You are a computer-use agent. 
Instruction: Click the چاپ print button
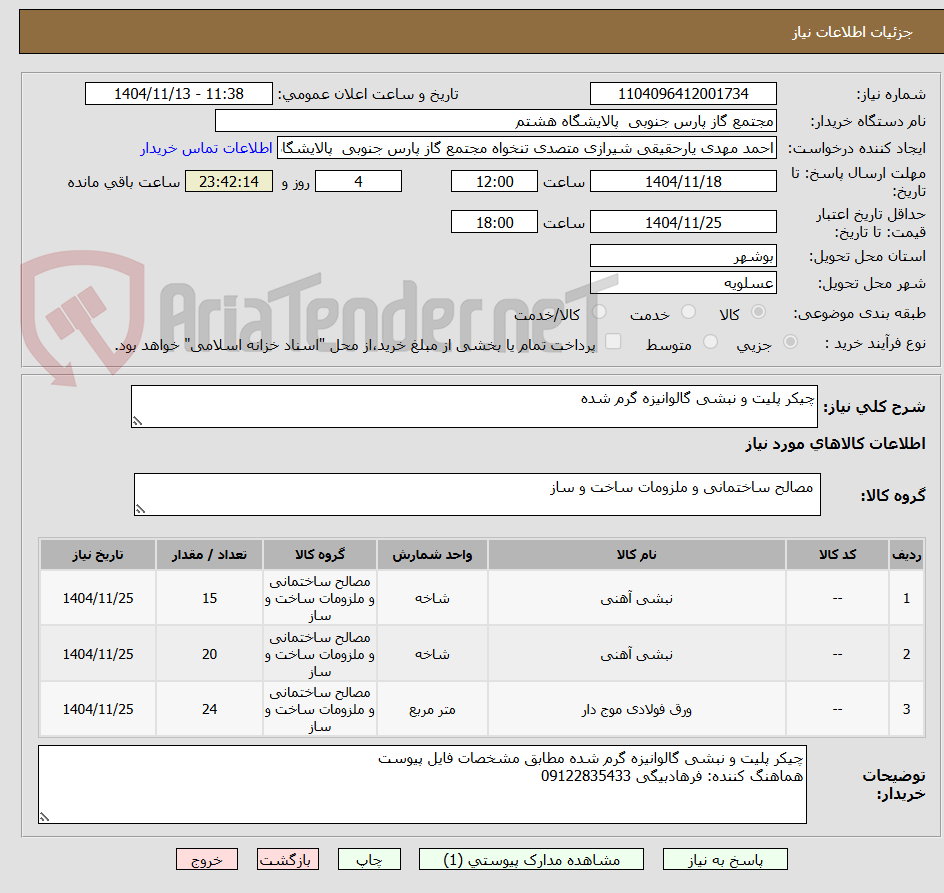pos(369,859)
